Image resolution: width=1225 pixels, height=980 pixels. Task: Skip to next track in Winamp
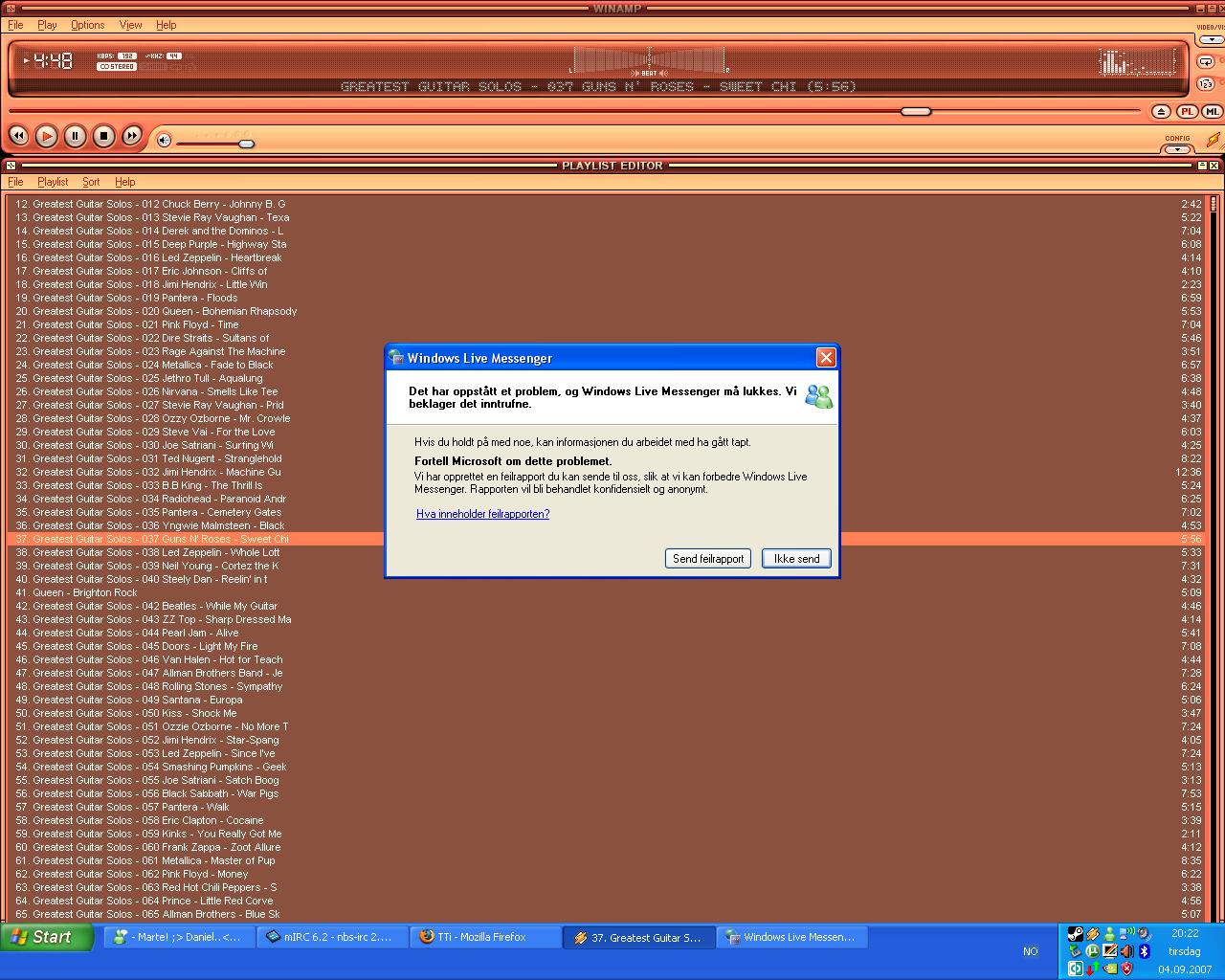[x=132, y=136]
